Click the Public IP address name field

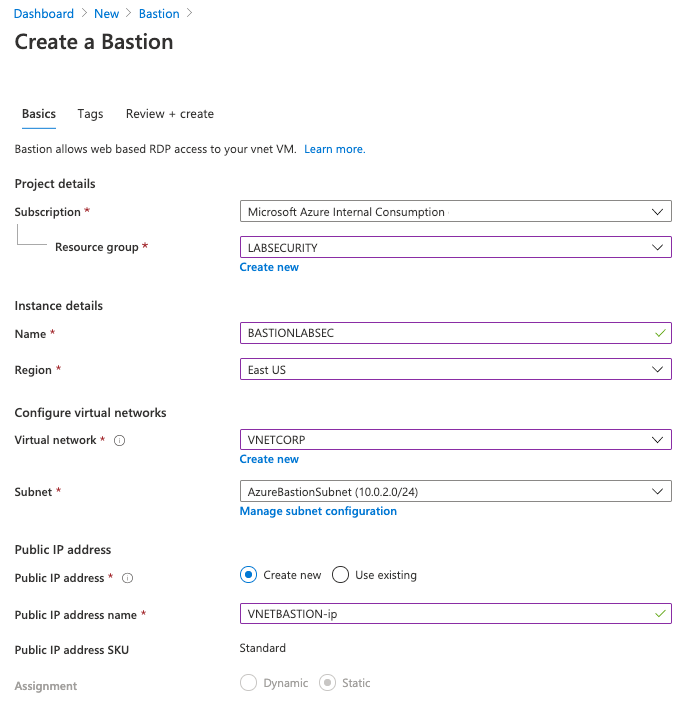click(445, 614)
